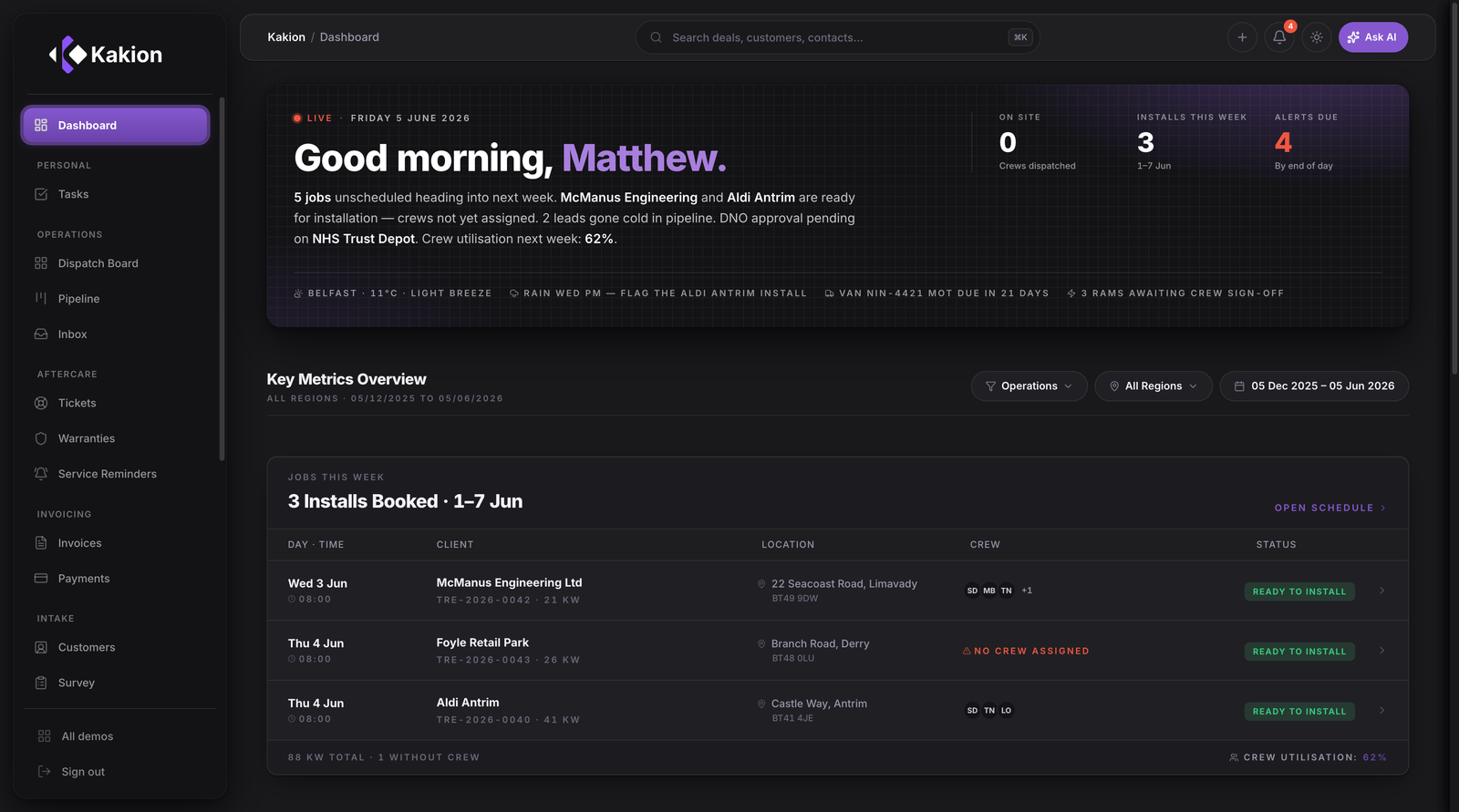Click the Open Schedule link

pos(1330,508)
